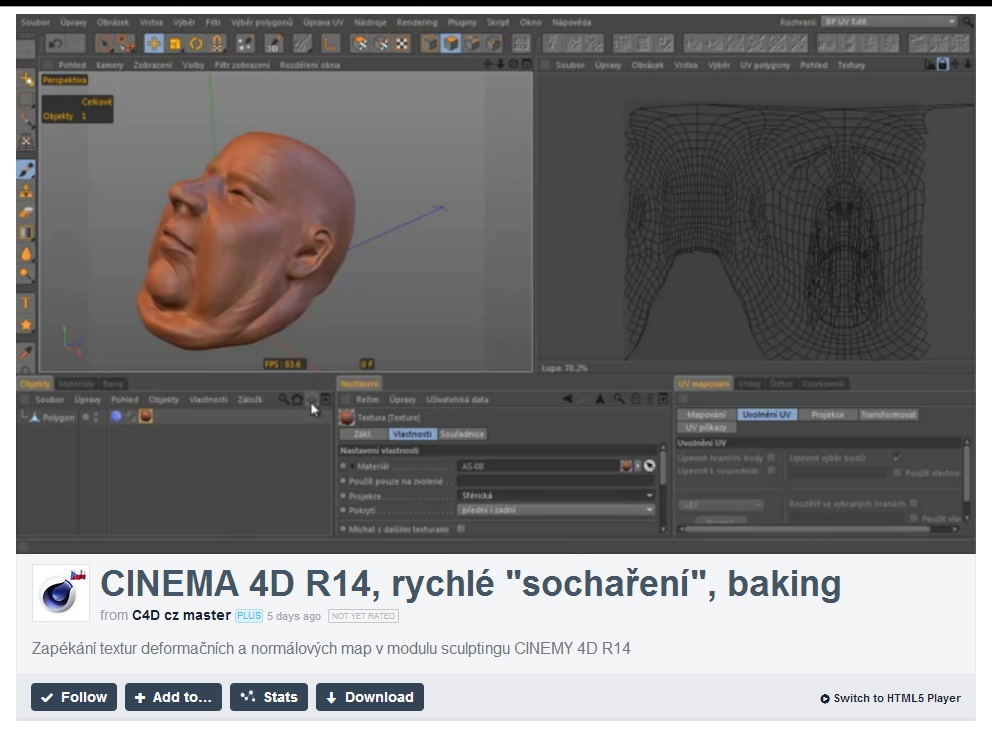Open the Kamery menu in viewport
This screenshot has width=992, height=735.
point(109,65)
